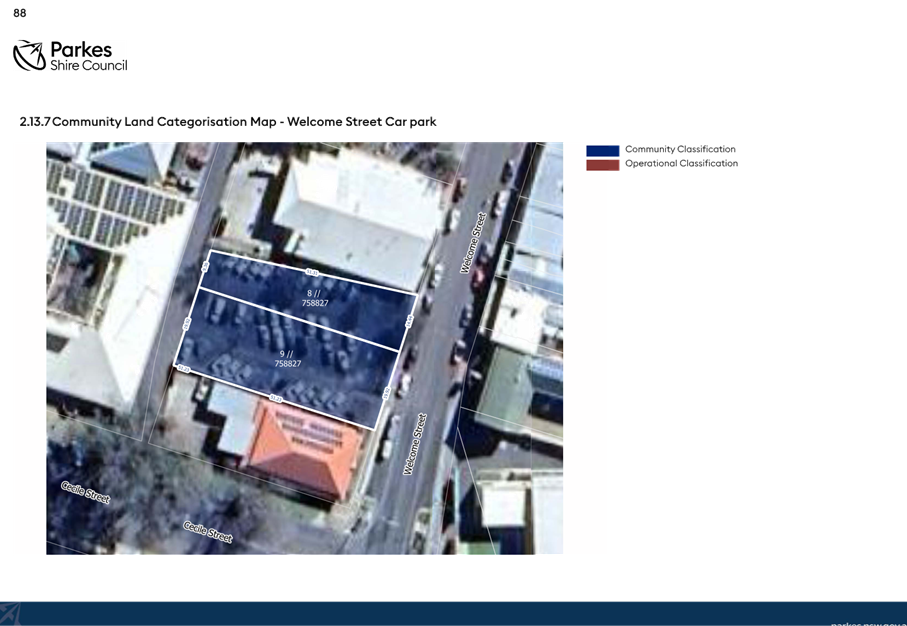907x626 pixels.
Task: Click the Parkes Shire Council swirl logo icon
Action: pos(30,56)
